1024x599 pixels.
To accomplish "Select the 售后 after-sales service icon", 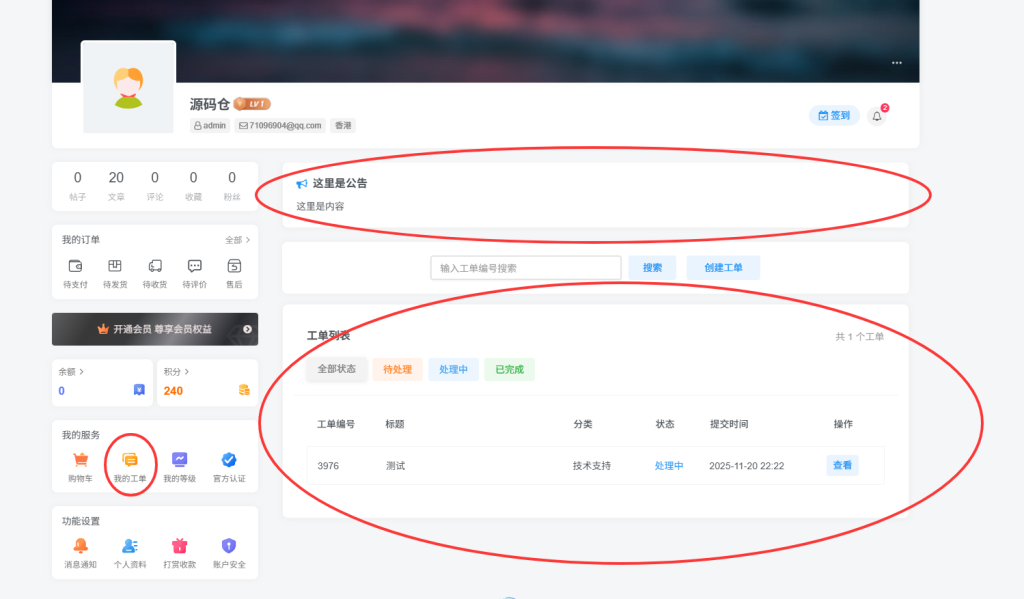I will [x=233, y=268].
